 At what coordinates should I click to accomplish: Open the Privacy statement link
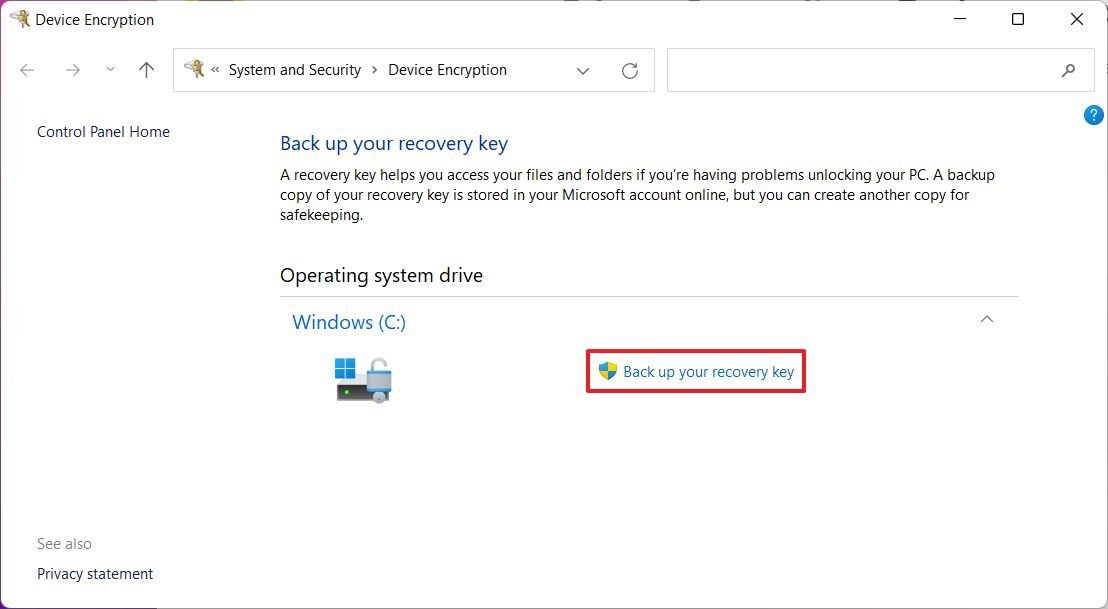pyautogui.click(x=95, y=574)
